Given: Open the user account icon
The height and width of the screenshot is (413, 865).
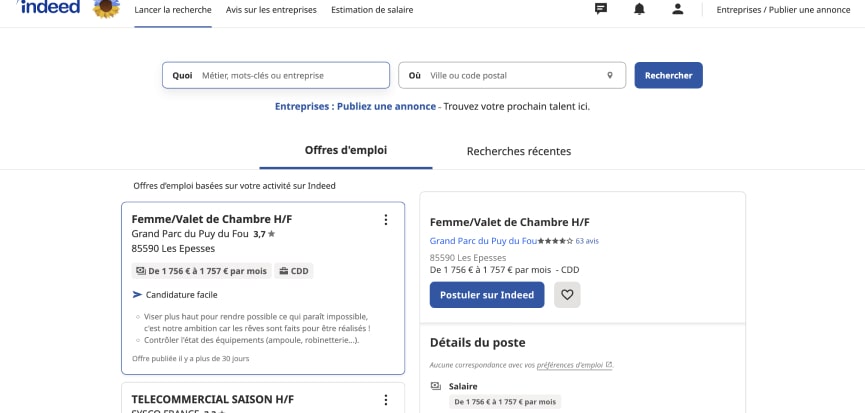Looking at the screenshot, I should pos(678,9).
